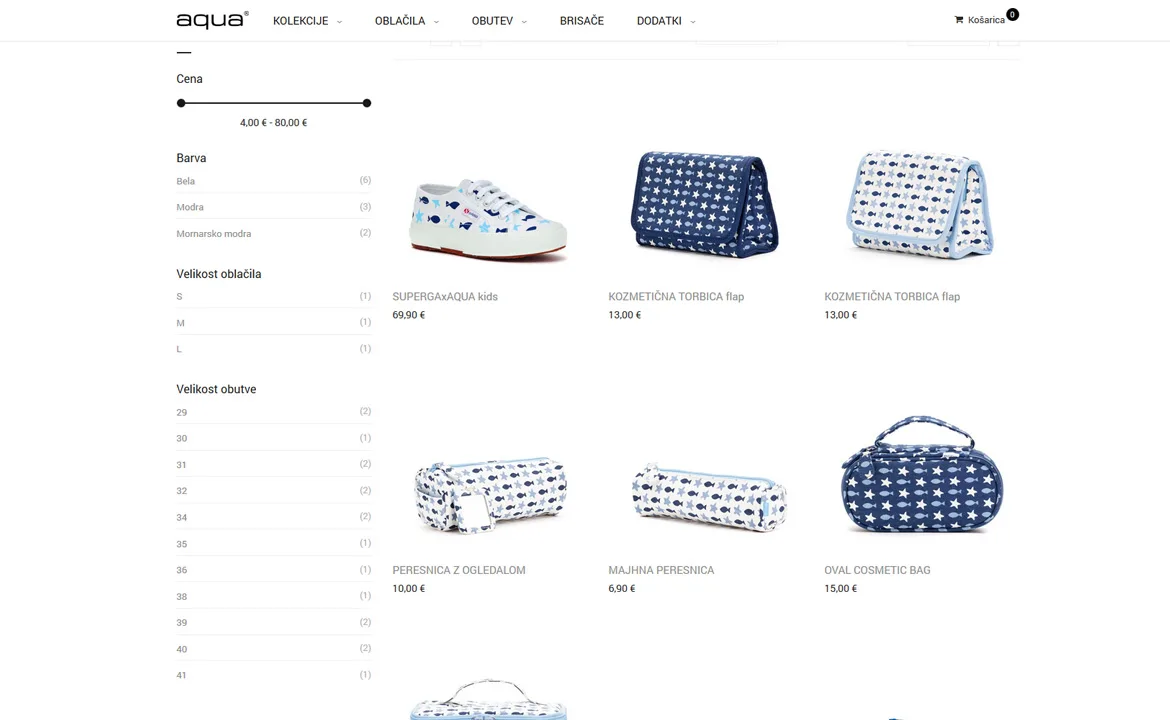1170x720 pixels.
Task: Open the PERESNICA Z OGLEDALOM image
Action: pyautogui.click(x=490, y=494)
